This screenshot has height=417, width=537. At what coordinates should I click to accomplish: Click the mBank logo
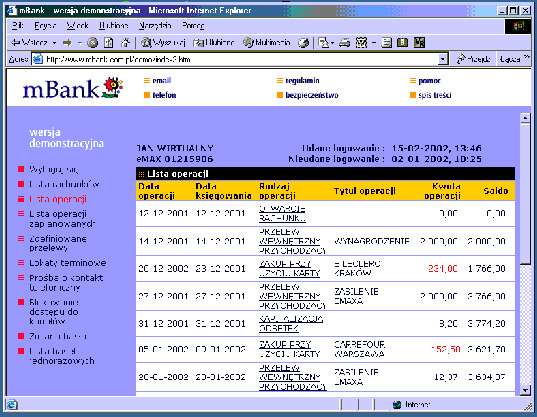[x=73, y=88]
